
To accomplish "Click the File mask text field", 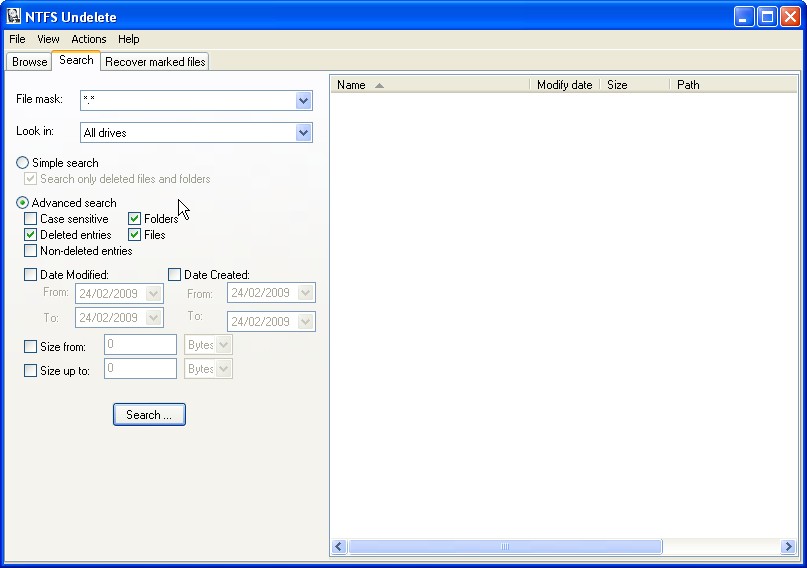I will [188, 100].
